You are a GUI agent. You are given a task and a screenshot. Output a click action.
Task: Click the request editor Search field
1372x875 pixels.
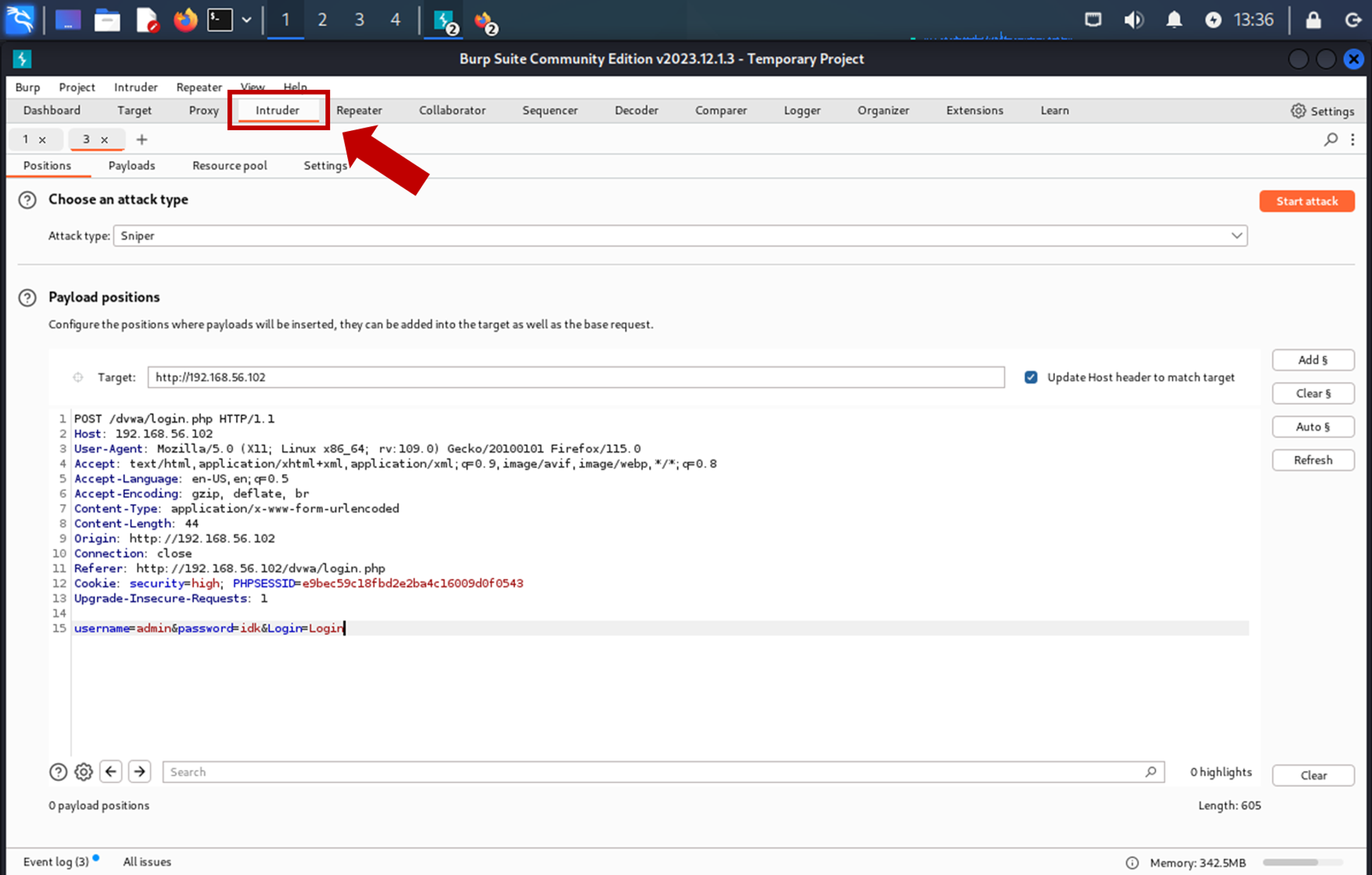click(x=663, y=771)
